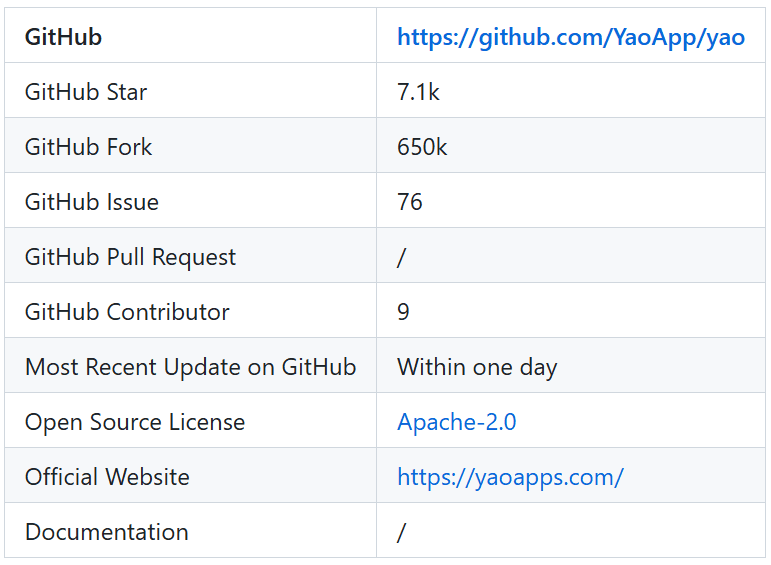771x565 pixels.
Task: Select the Official Website row label
Action: pos(107,477)
